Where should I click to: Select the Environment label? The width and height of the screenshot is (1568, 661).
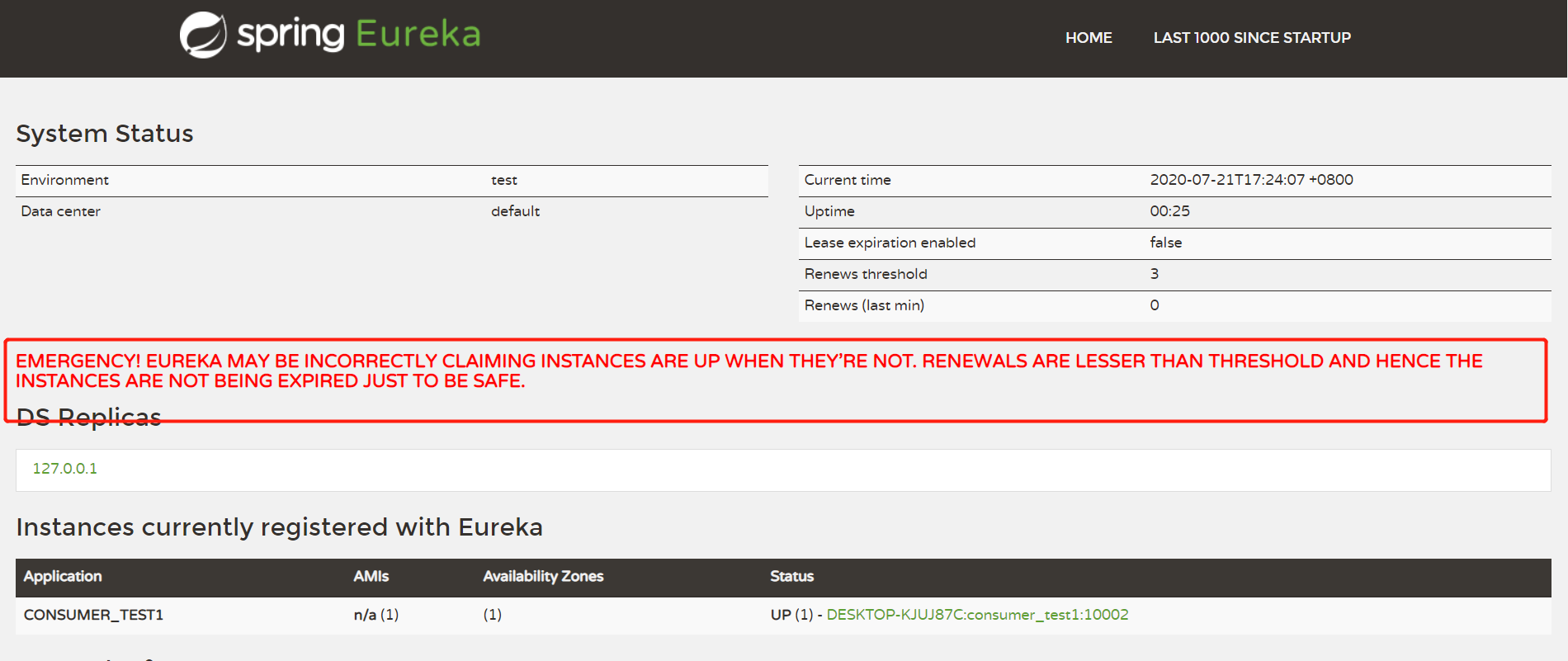coord(64,180)
